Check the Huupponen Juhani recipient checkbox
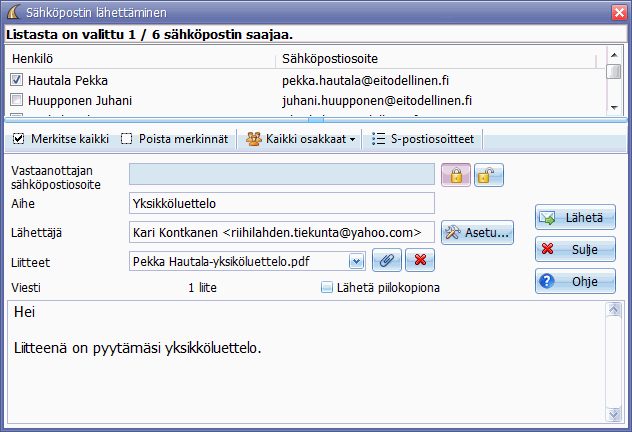 tap(17, 101)
